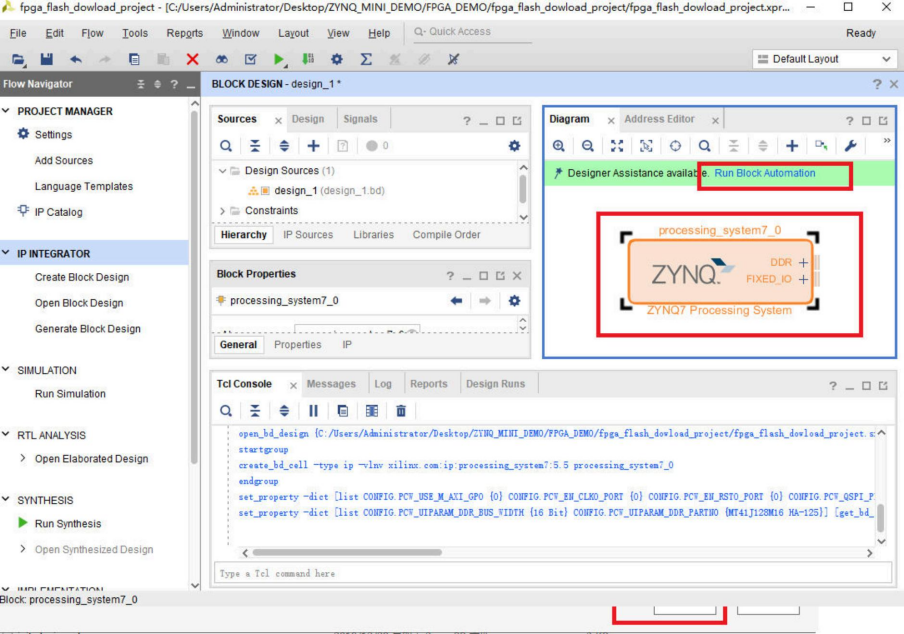
Task: Pause Tcl Console output
Action: tap(313, 410)
